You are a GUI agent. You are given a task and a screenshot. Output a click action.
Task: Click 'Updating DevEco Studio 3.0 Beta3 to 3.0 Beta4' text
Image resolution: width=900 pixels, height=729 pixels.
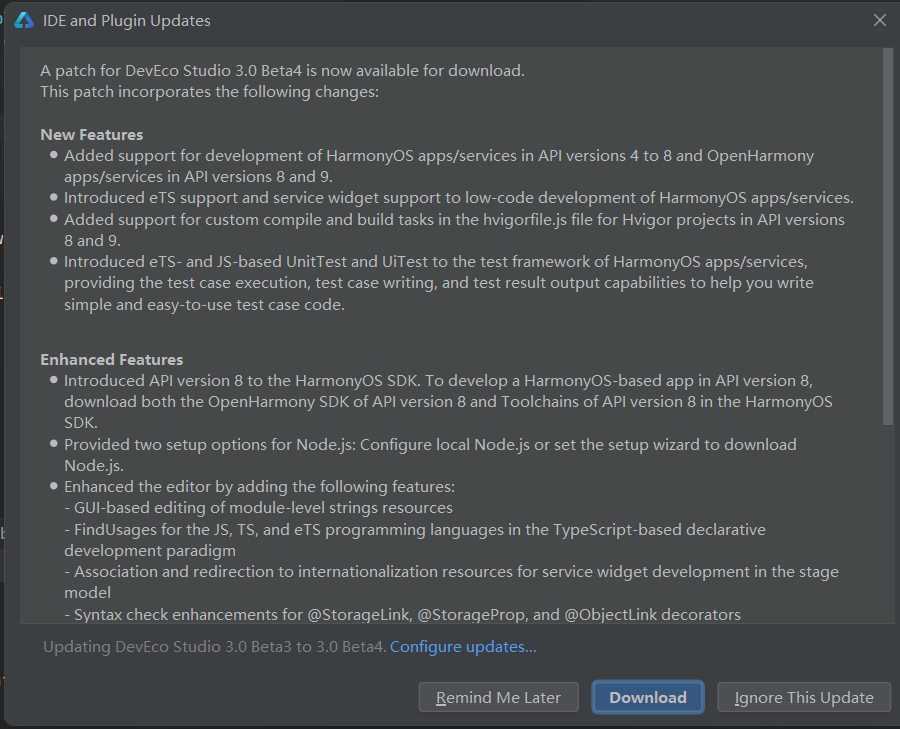pyautogui.click(x=215, y=647)
